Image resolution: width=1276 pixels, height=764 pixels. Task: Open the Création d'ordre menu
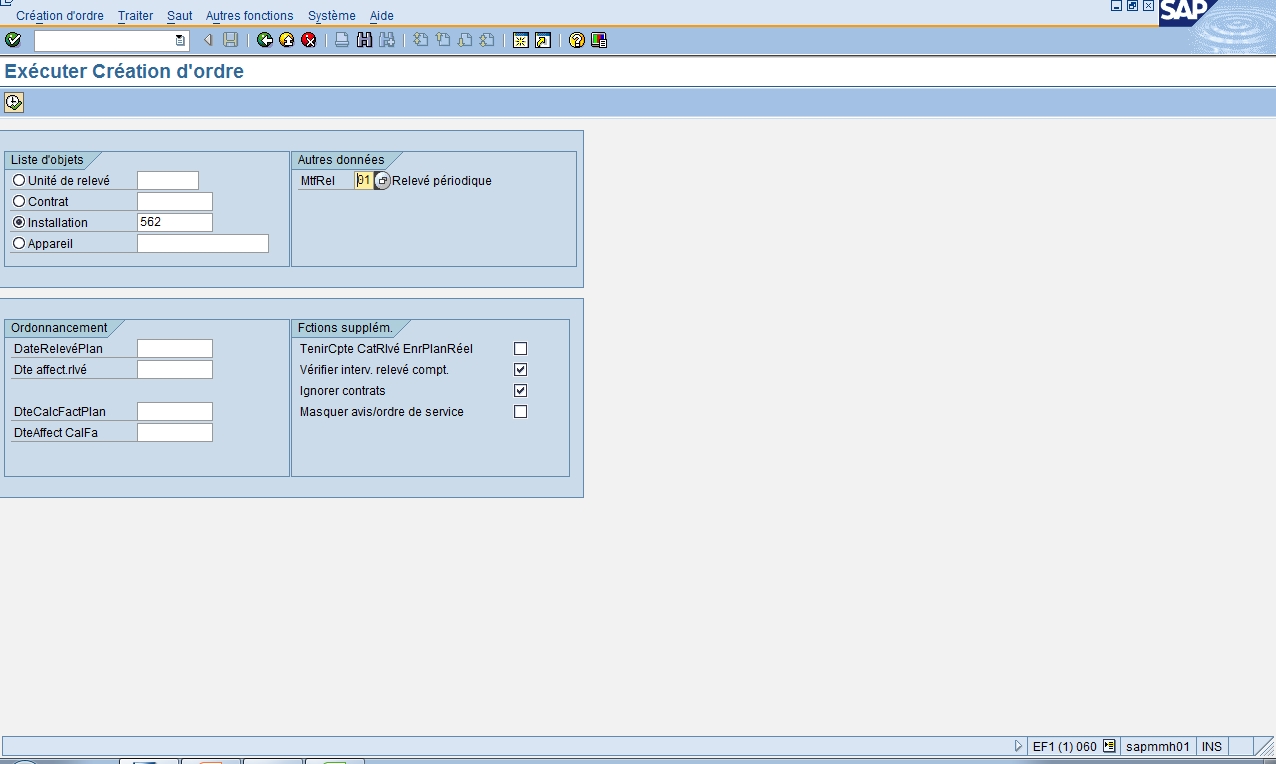(60, 16)
